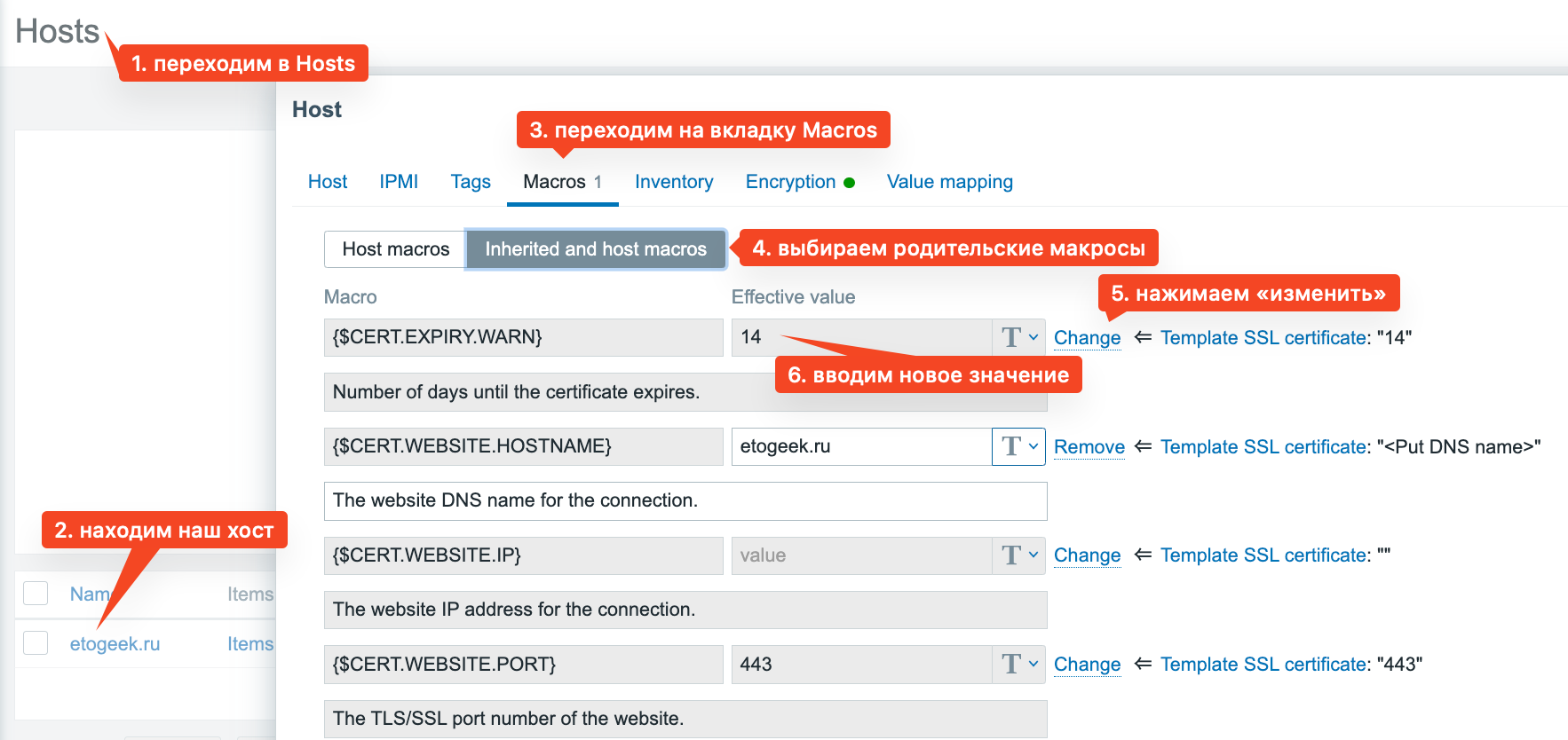Open Template SSL certificate link beside {$CERT.WEBSITE.IP}
The width and height of the screenshot is (1568, 740).
pyautogui.click(x=1264, y=555)
